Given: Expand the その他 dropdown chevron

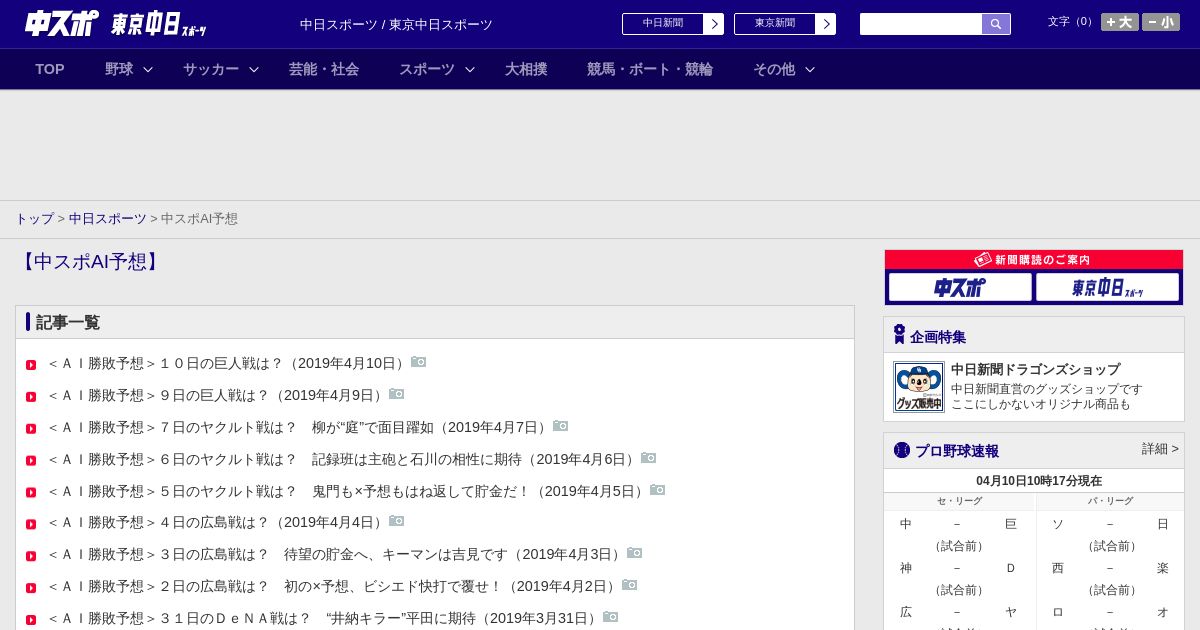Looking at the screenshot, I should pyautogui.click(x=810, y=69).
